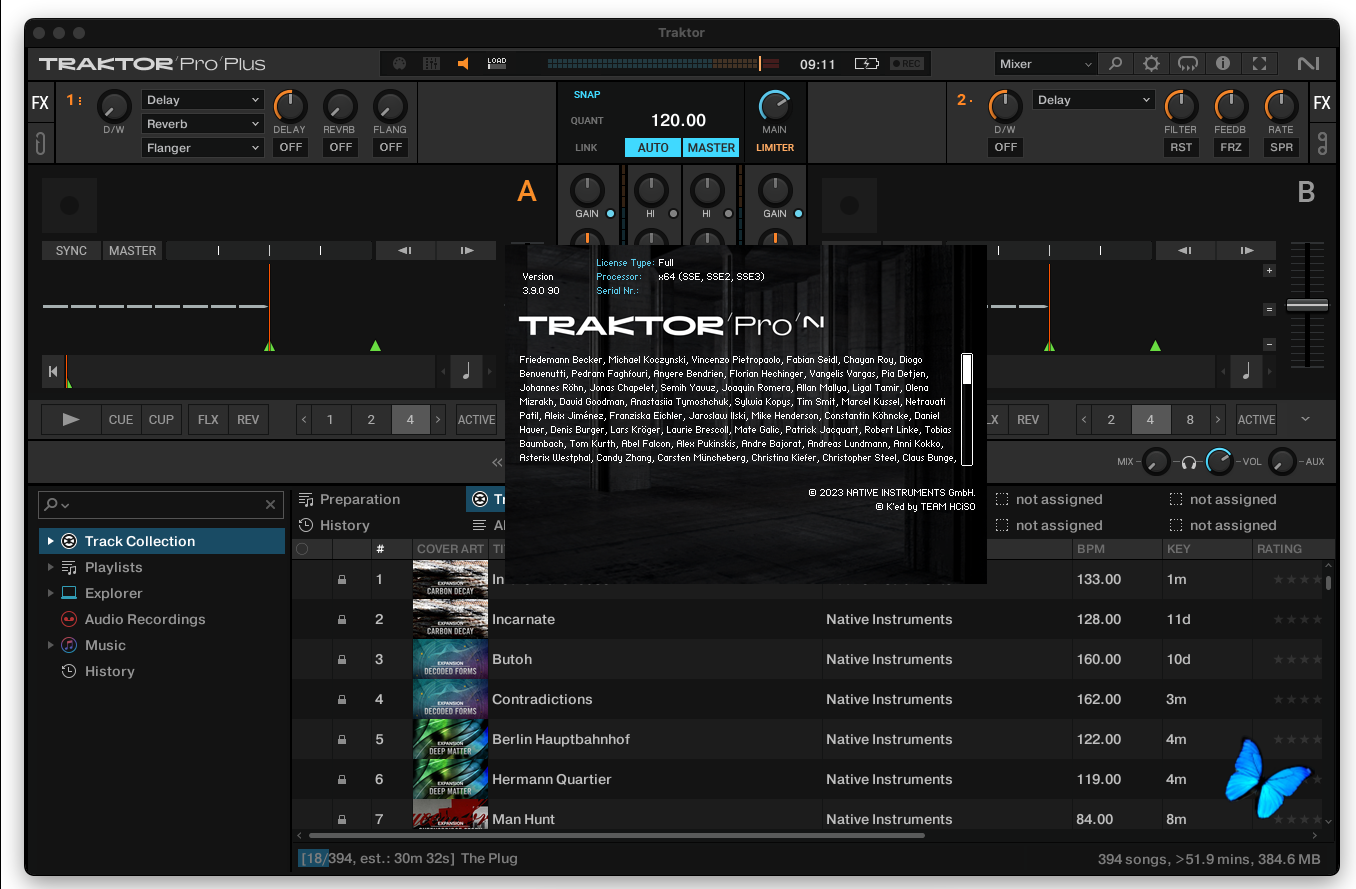Viewport: 1356px width, 889px height.
Task: Click the right FX panel button
Action: (x=1322, y=103)
